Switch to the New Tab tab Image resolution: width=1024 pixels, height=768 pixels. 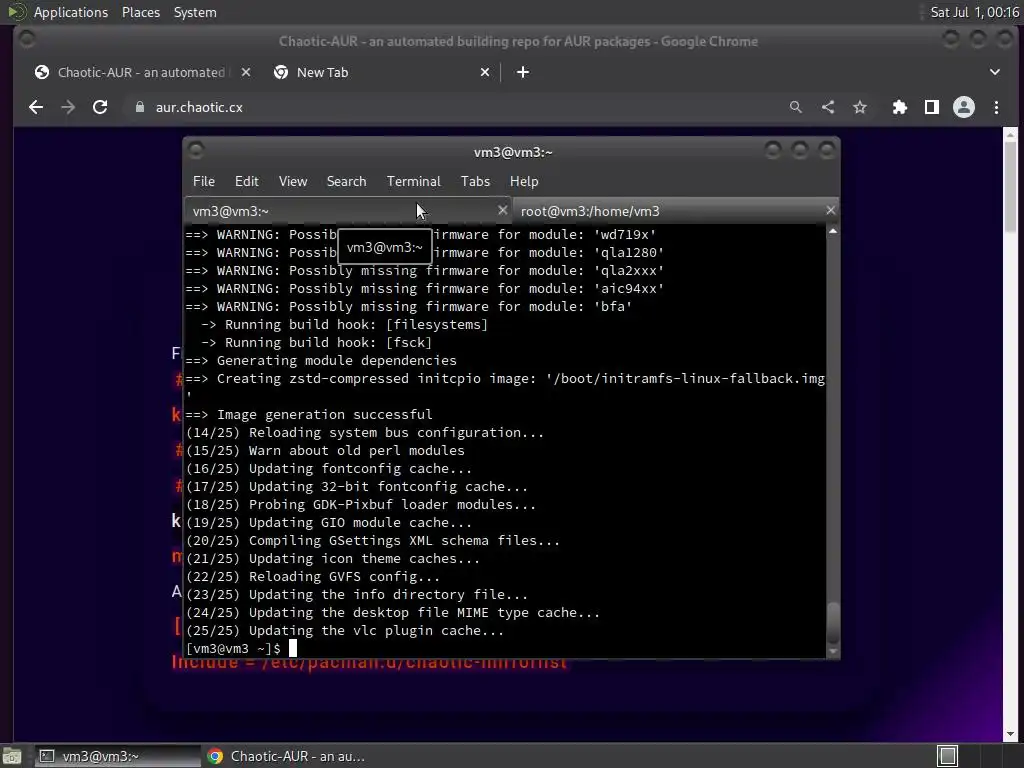[x=382, y=72]
